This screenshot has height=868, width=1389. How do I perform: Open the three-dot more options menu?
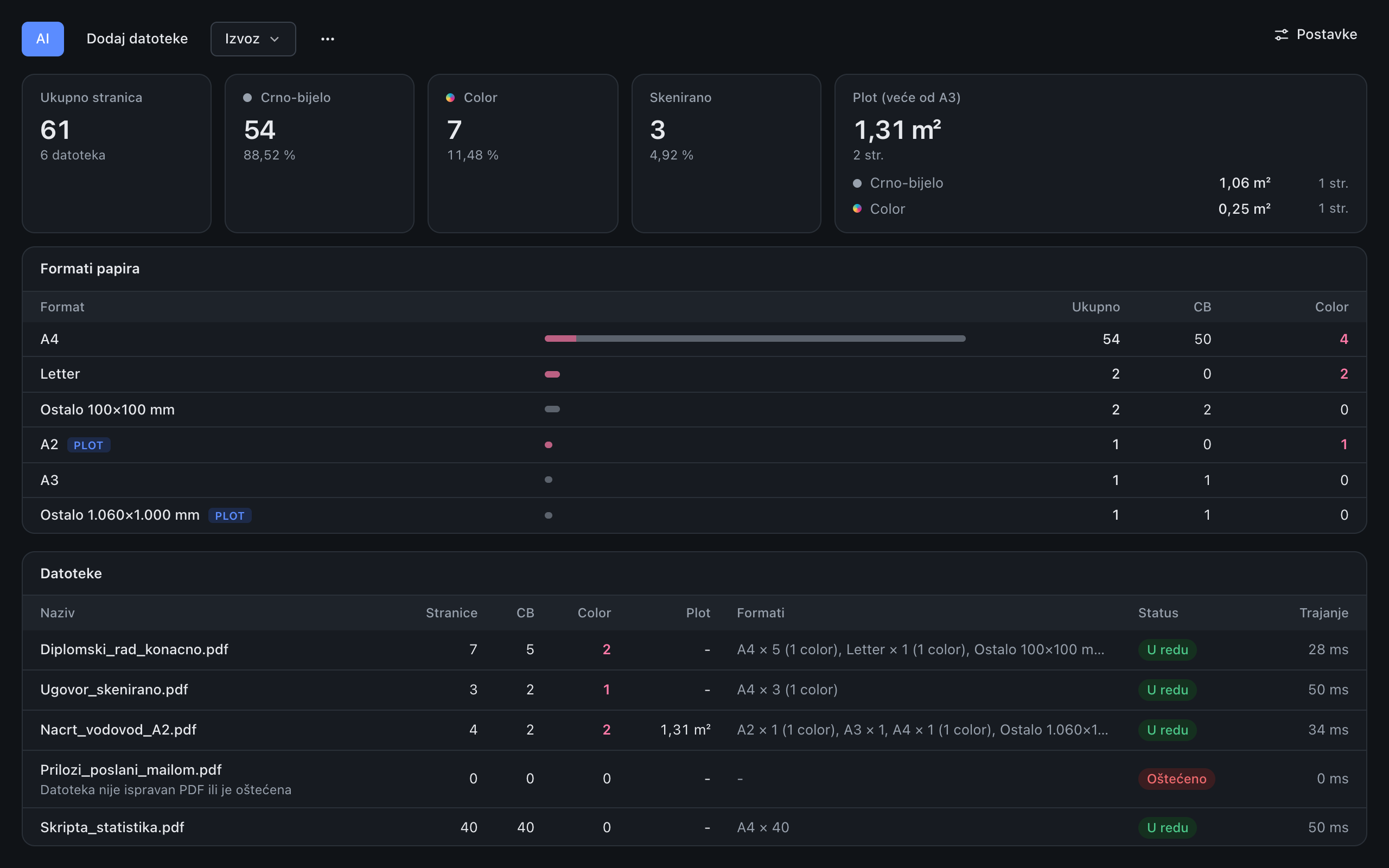click(327, 39)
